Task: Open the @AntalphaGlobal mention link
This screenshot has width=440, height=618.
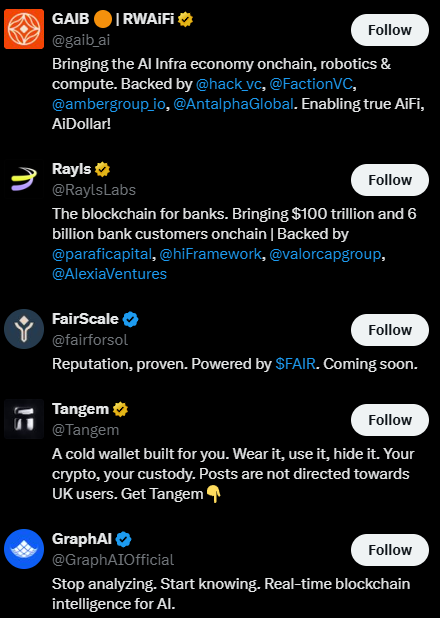Action: point(233,104)
